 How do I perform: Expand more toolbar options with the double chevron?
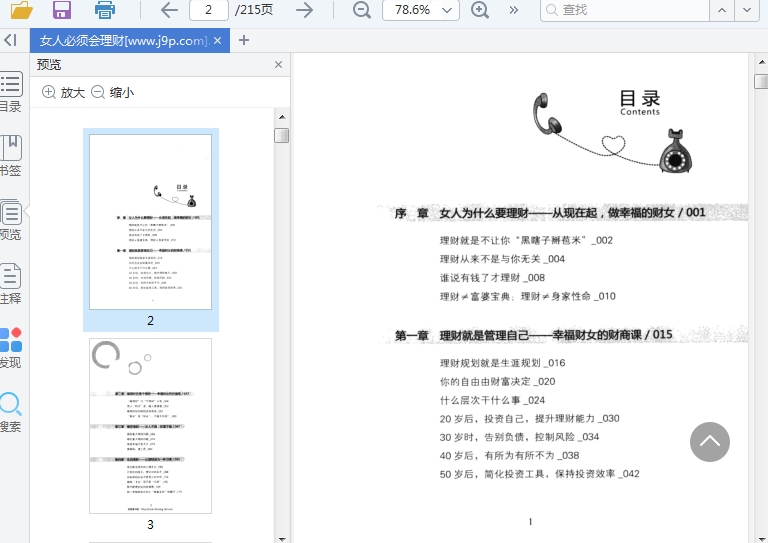coord(513,10)
